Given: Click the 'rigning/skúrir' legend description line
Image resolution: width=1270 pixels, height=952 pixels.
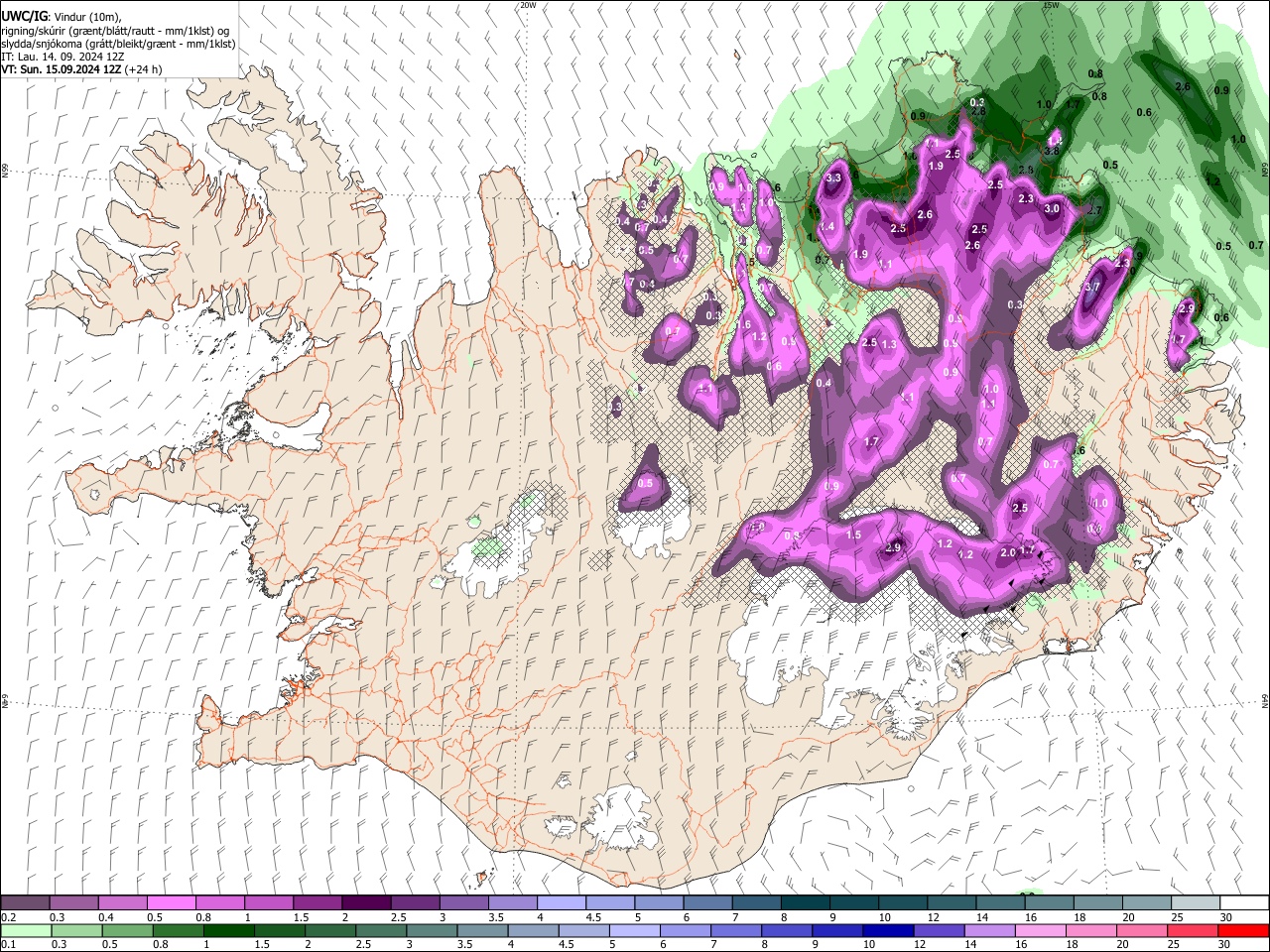Looking at the screenshot, I should [x=114, y=31].
